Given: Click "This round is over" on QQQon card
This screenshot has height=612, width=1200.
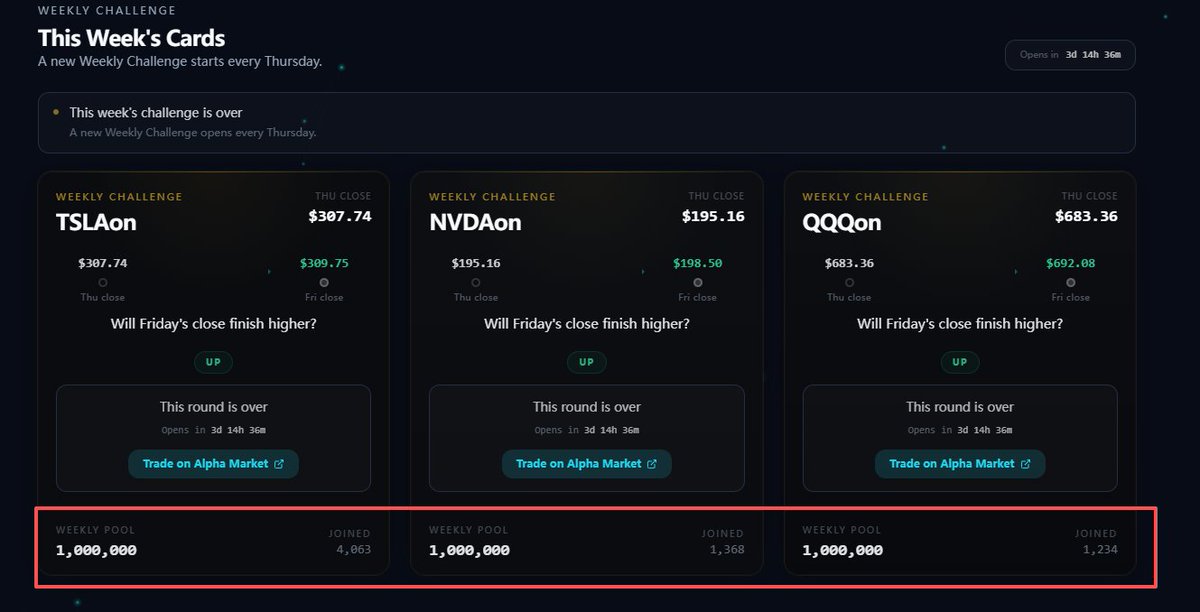Looking at the screenshot, I should point(960,407).
